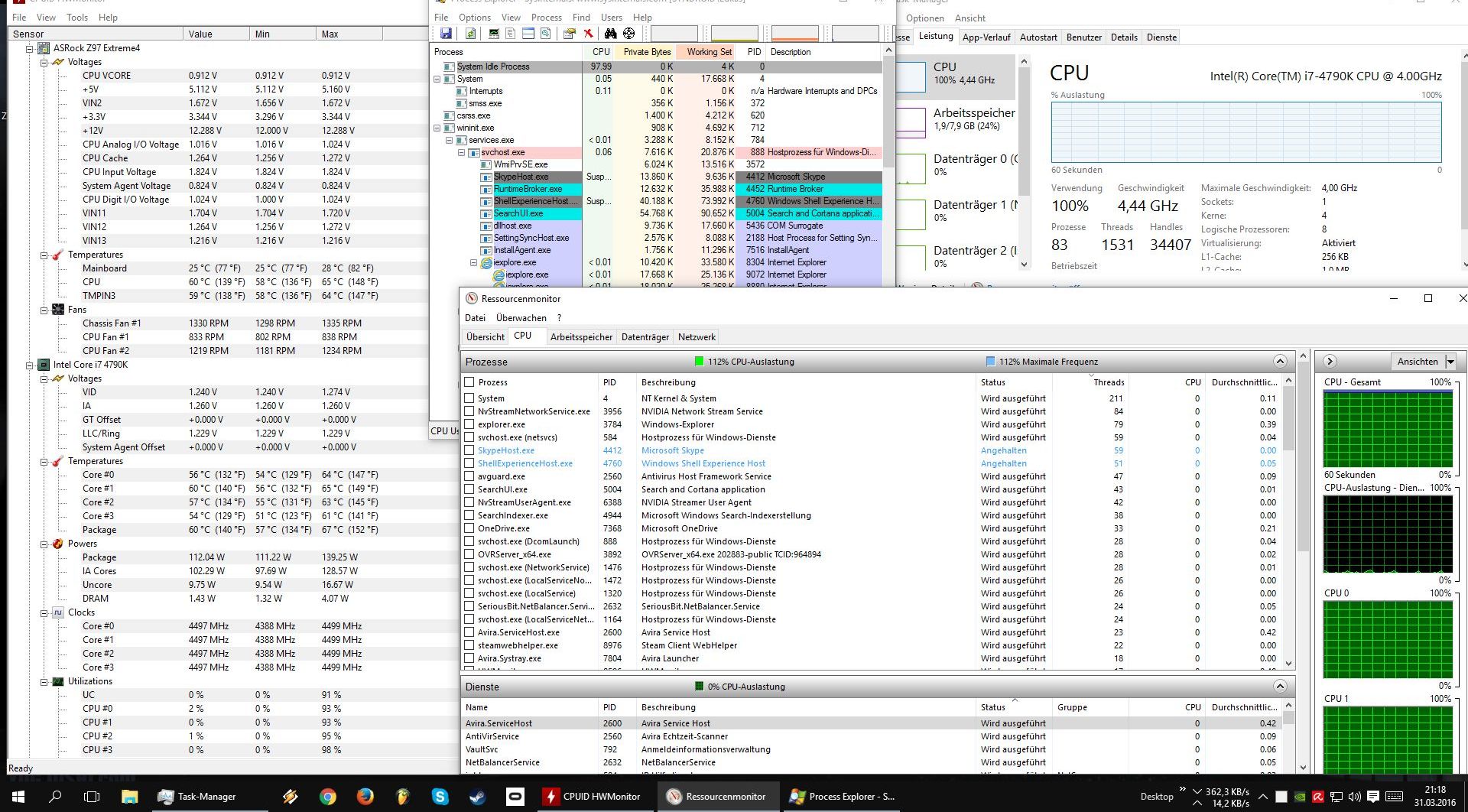Click the red X Kill Process icon
Image resolution: width=1468 pixels, height=812 pixels.
pyautogui.click(x=588, y=34)
